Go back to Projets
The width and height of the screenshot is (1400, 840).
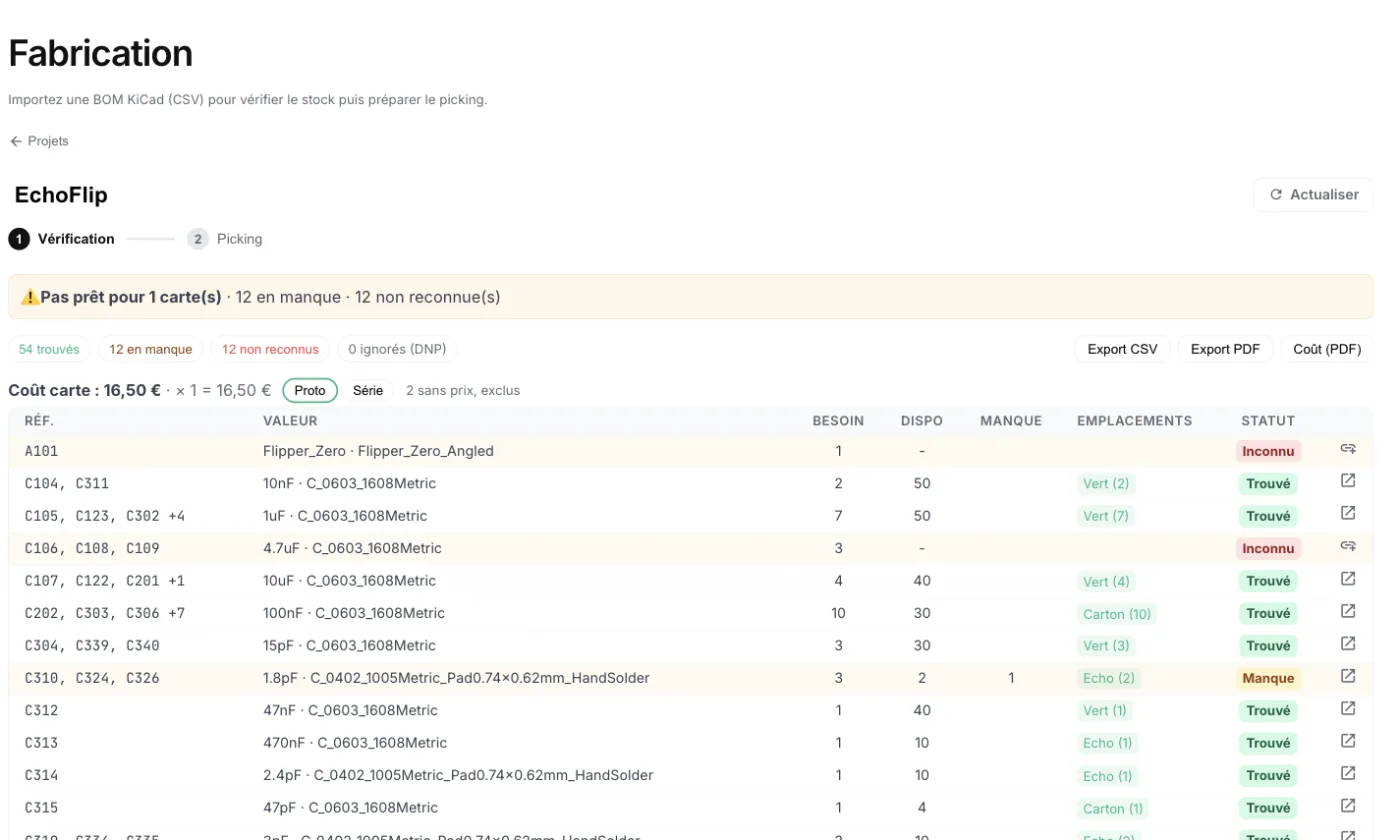tap(39, 141)
